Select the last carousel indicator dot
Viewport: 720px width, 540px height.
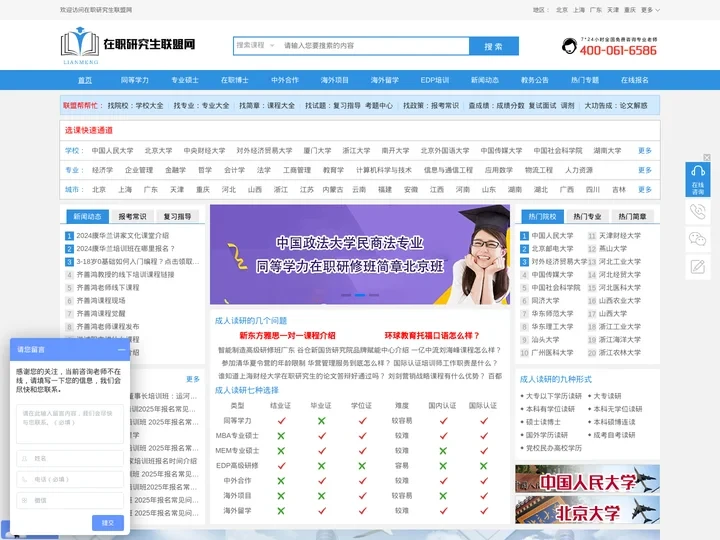374,295
